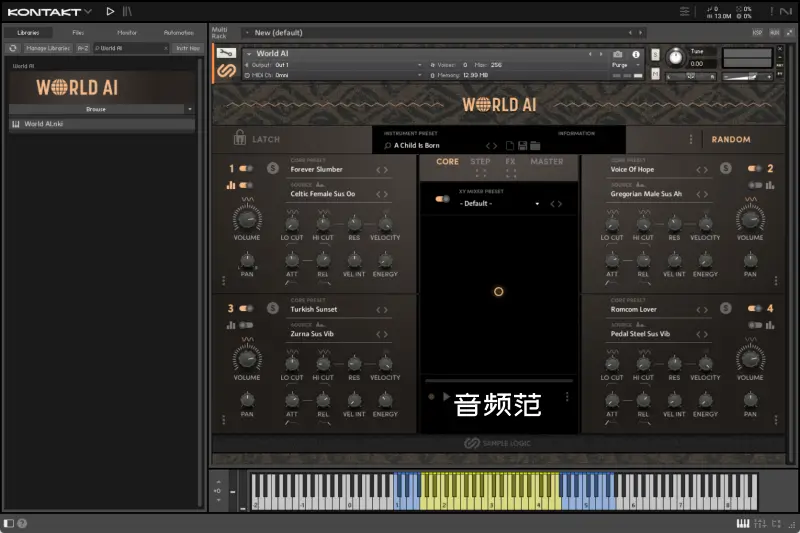Toggle layer 2 step sequencer switch
Screen dimensions: 800x533
click(x=755, y=185)
